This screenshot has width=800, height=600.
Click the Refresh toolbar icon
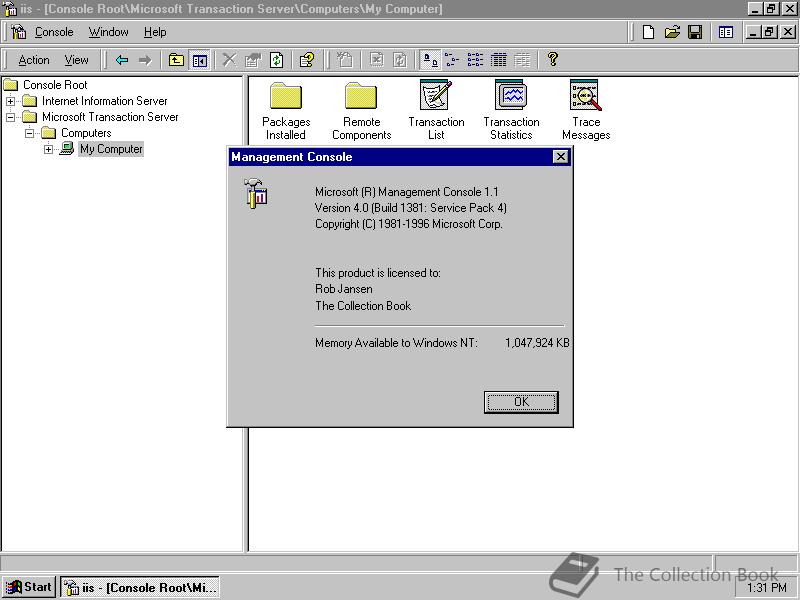pos(276,60)
